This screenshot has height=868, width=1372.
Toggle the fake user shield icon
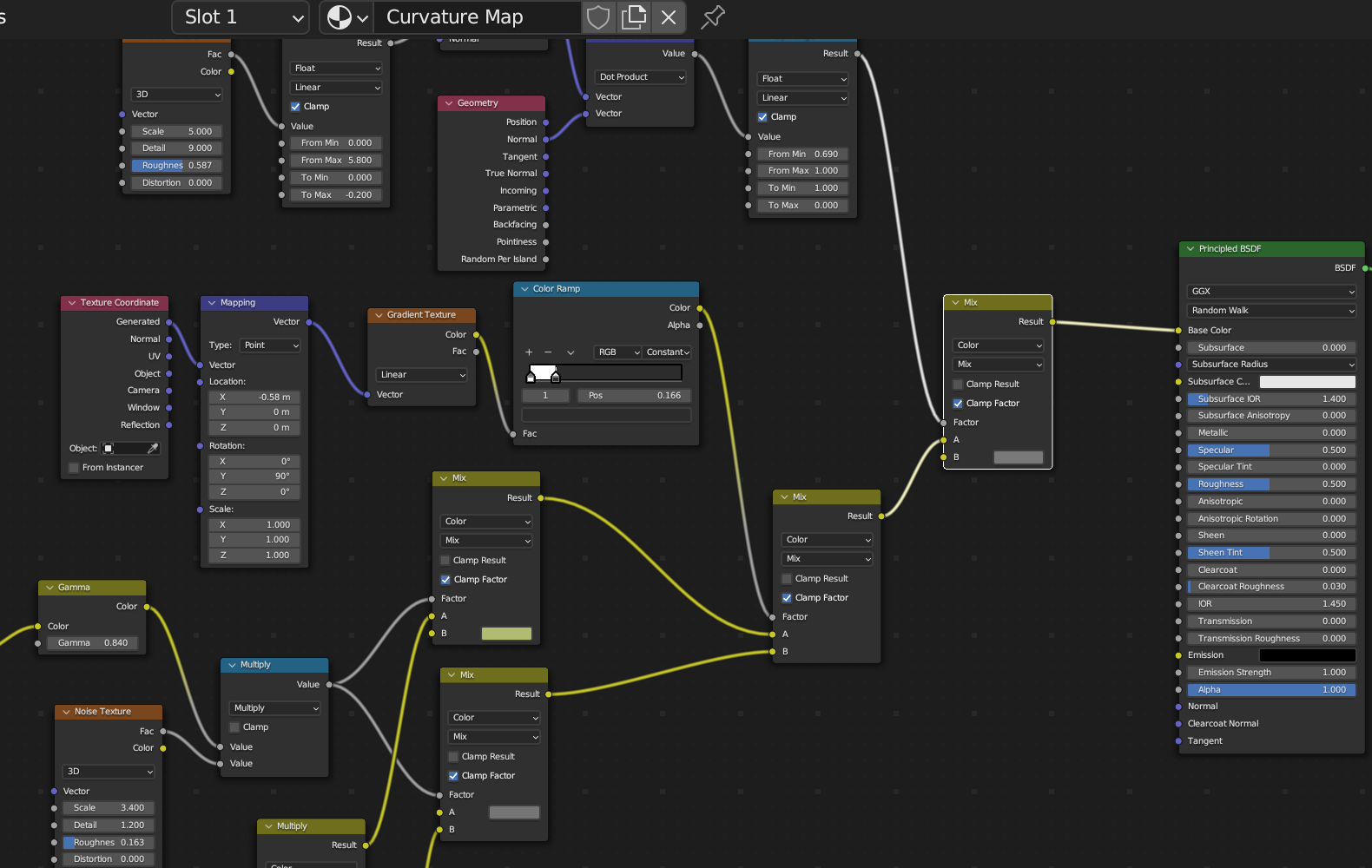598,17
